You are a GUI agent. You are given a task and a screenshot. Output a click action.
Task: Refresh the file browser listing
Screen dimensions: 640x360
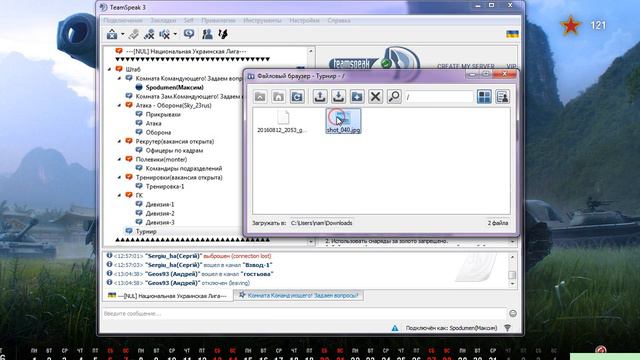[297, 97]
